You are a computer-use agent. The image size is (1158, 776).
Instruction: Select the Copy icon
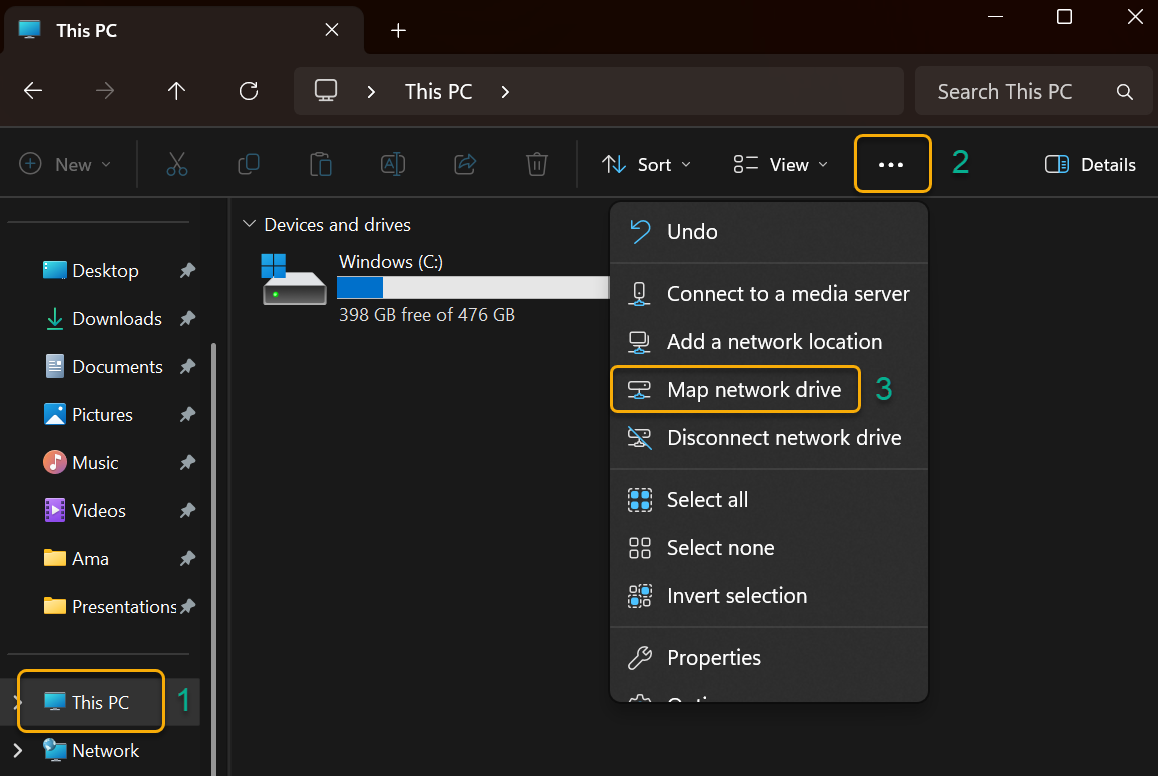[x=249, y=163]
